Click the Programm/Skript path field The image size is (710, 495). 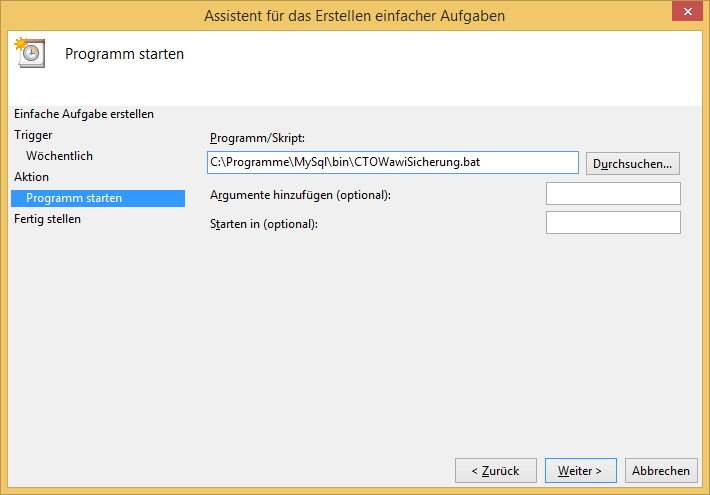(x=392, y=162)
